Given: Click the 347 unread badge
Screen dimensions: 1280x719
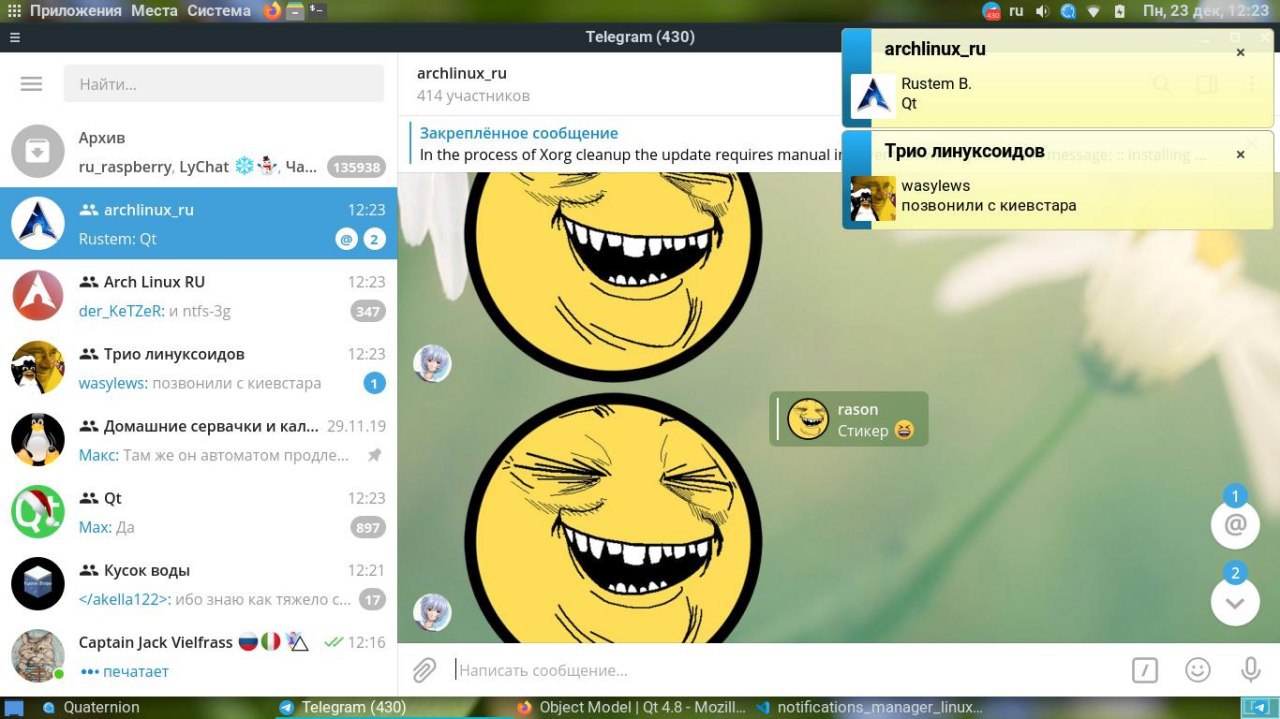Looking at the screenshot, I should (368, 312).
